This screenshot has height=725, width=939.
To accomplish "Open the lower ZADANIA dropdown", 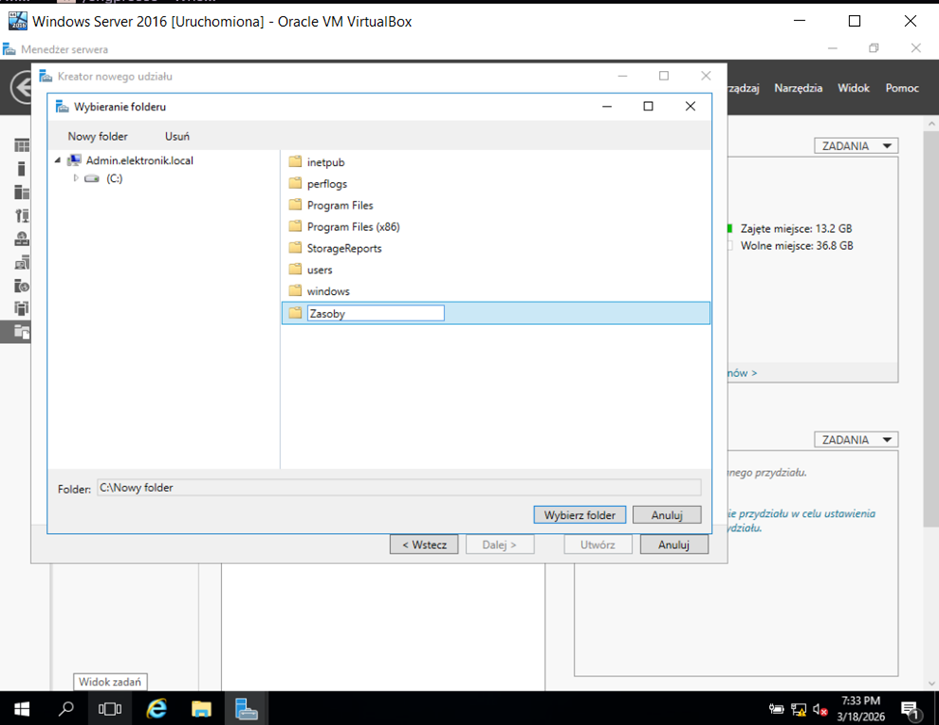I will (856, 440).
